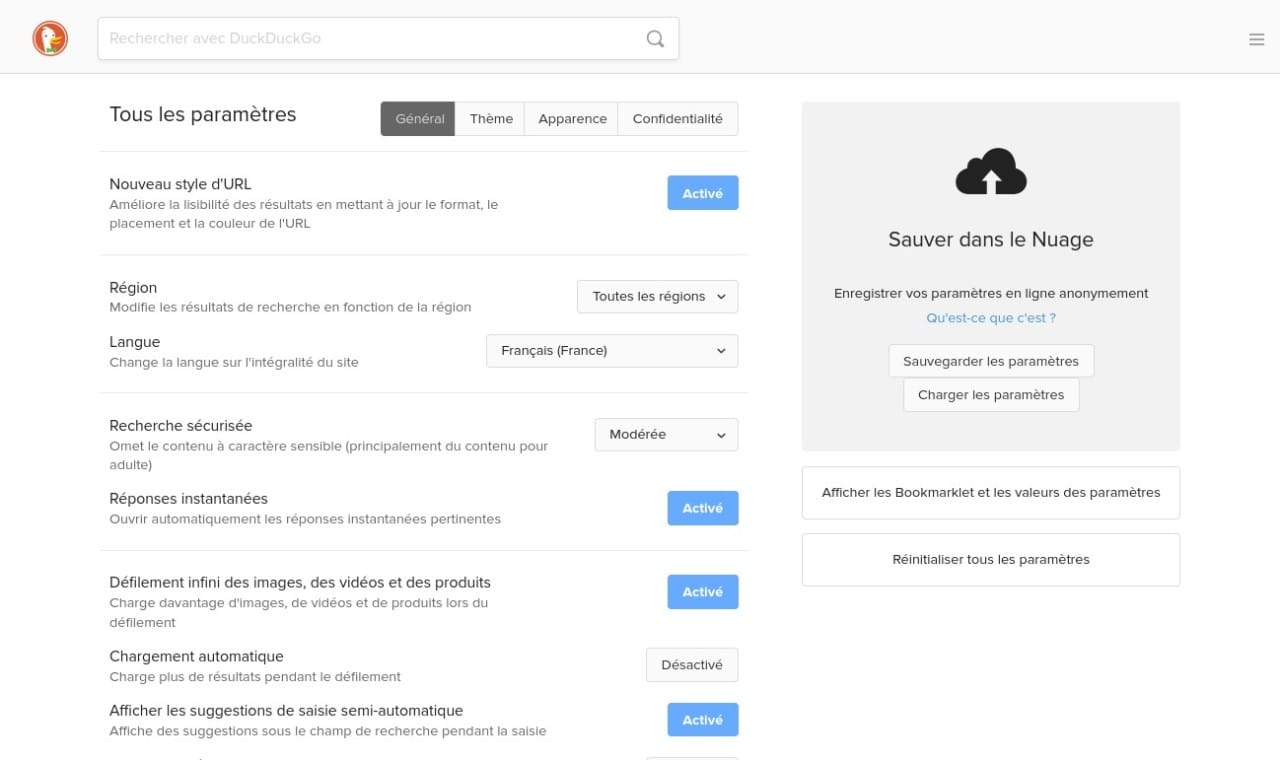The image size is (1280, 760).
Task: Change Recherche sécurisée from Modérée
Action: (666, 434)
